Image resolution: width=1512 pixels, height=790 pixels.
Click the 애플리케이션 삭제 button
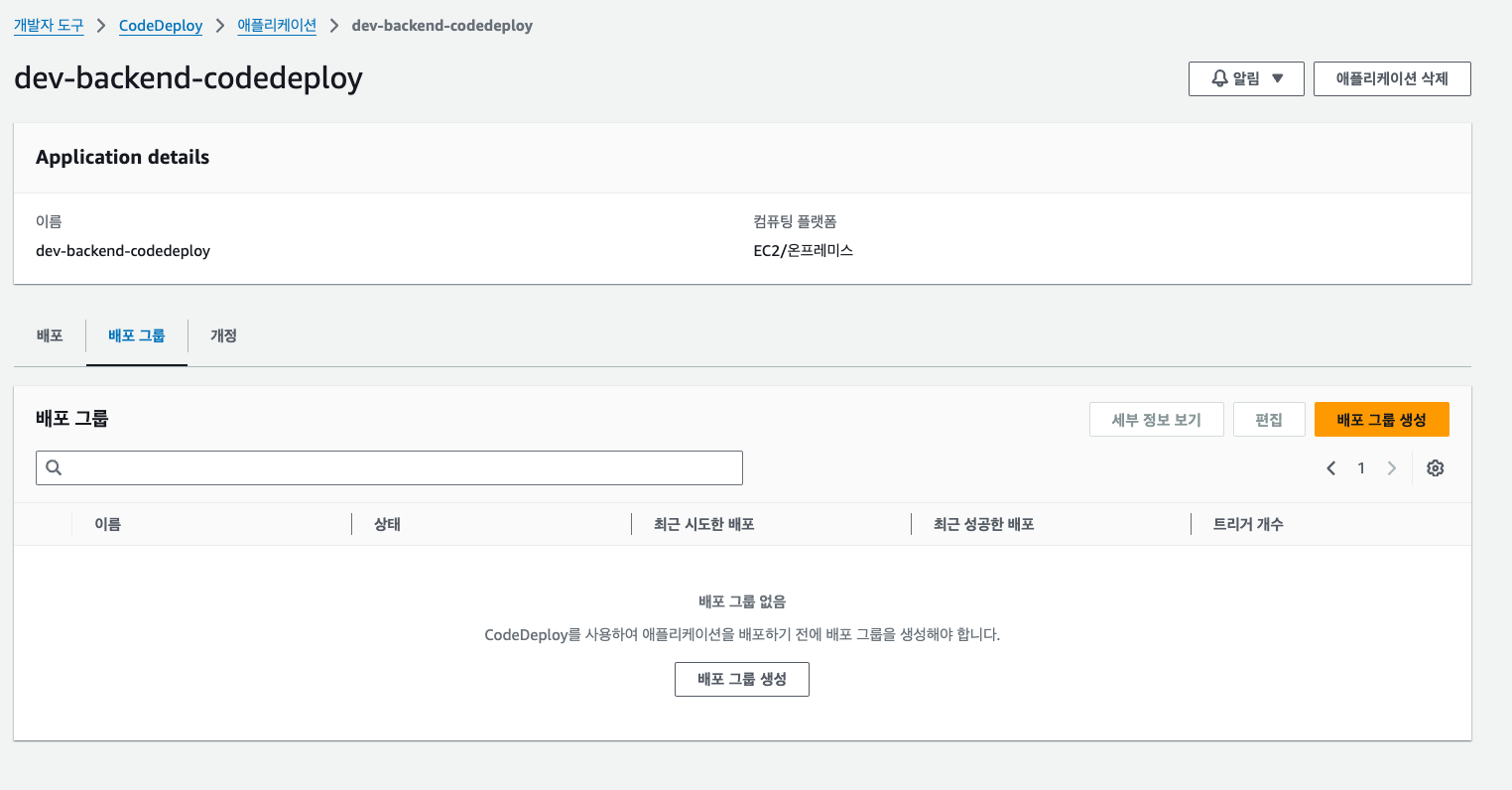(1392, 78)
